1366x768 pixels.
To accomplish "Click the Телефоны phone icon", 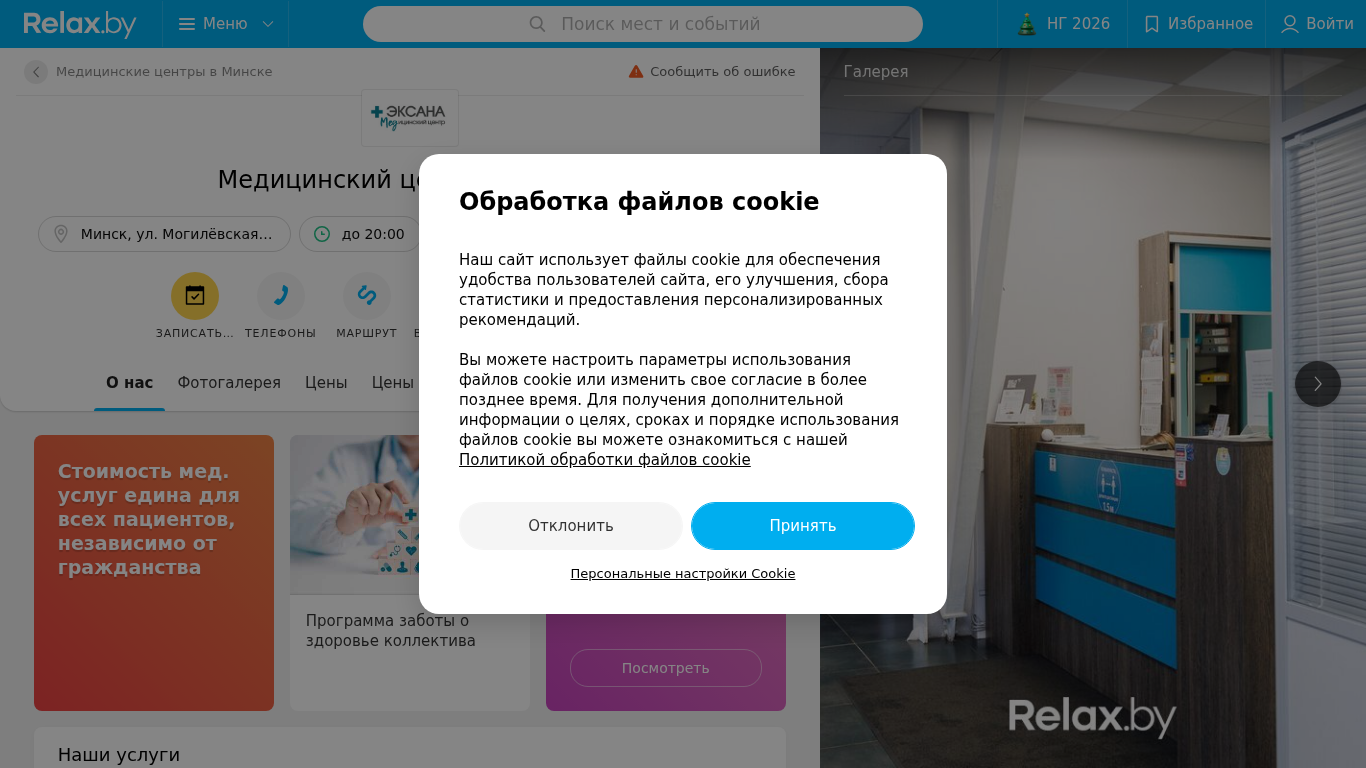I will [281, 296].
